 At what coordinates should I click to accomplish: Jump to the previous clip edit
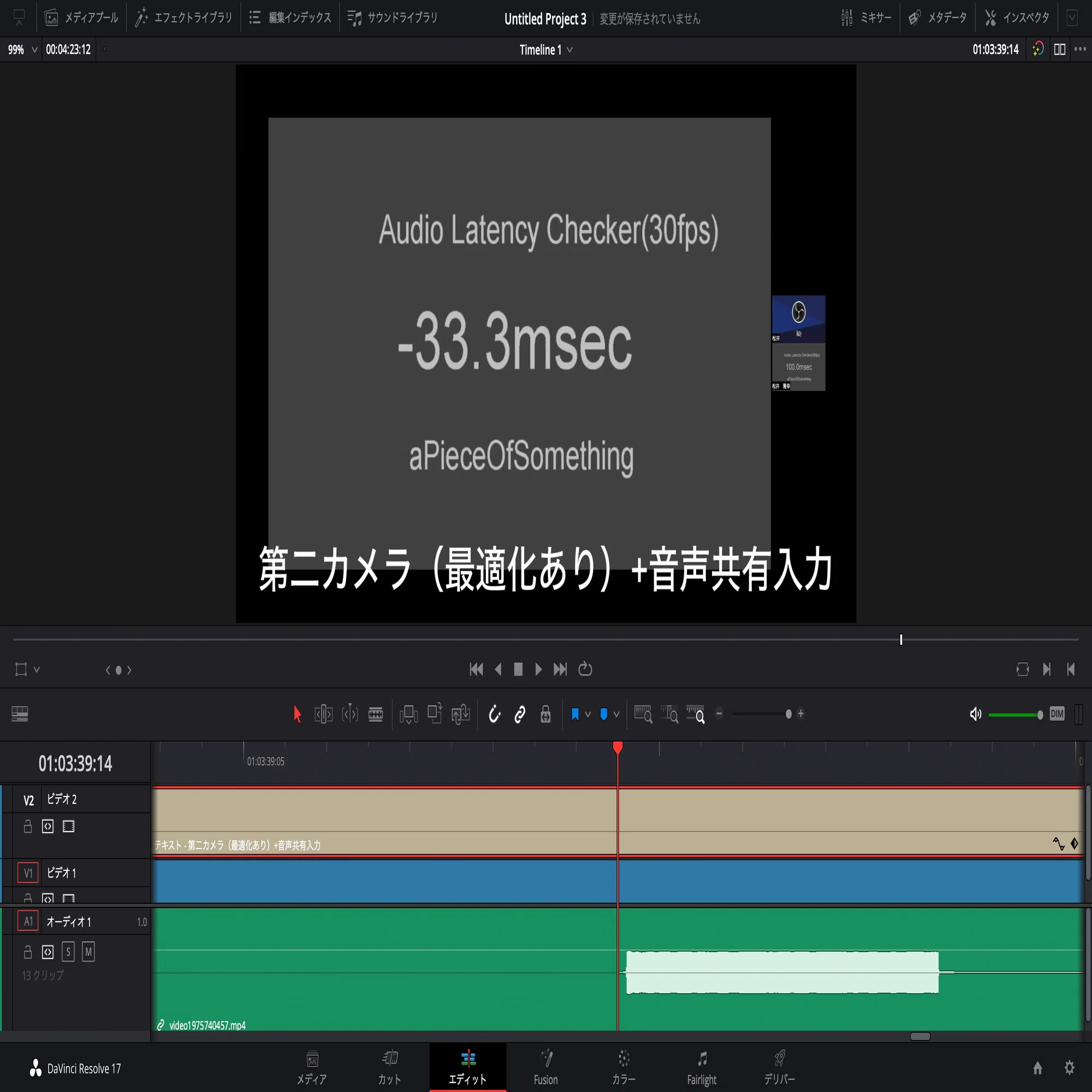point(1071,670)
